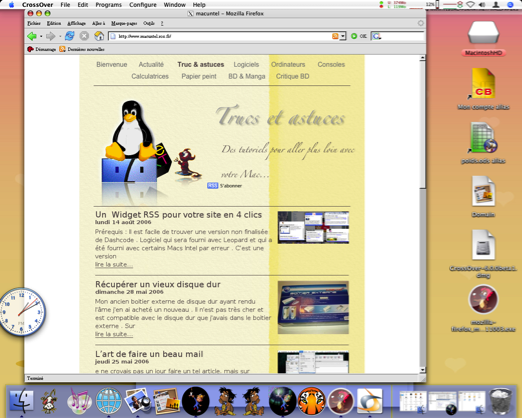This screenshot has width=522, height=418.
Task: Open the spreadsheet .ods alias desktop icon
Action: 483,137
